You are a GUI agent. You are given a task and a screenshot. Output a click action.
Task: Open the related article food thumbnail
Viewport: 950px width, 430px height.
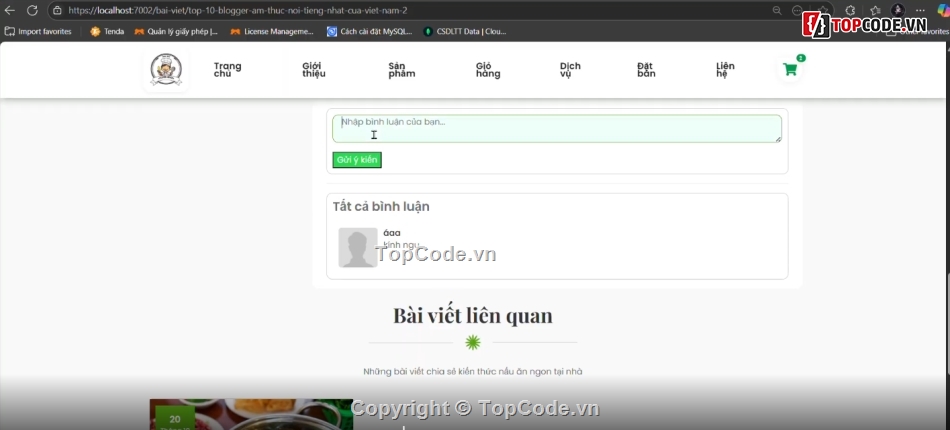tap(251, 414)
